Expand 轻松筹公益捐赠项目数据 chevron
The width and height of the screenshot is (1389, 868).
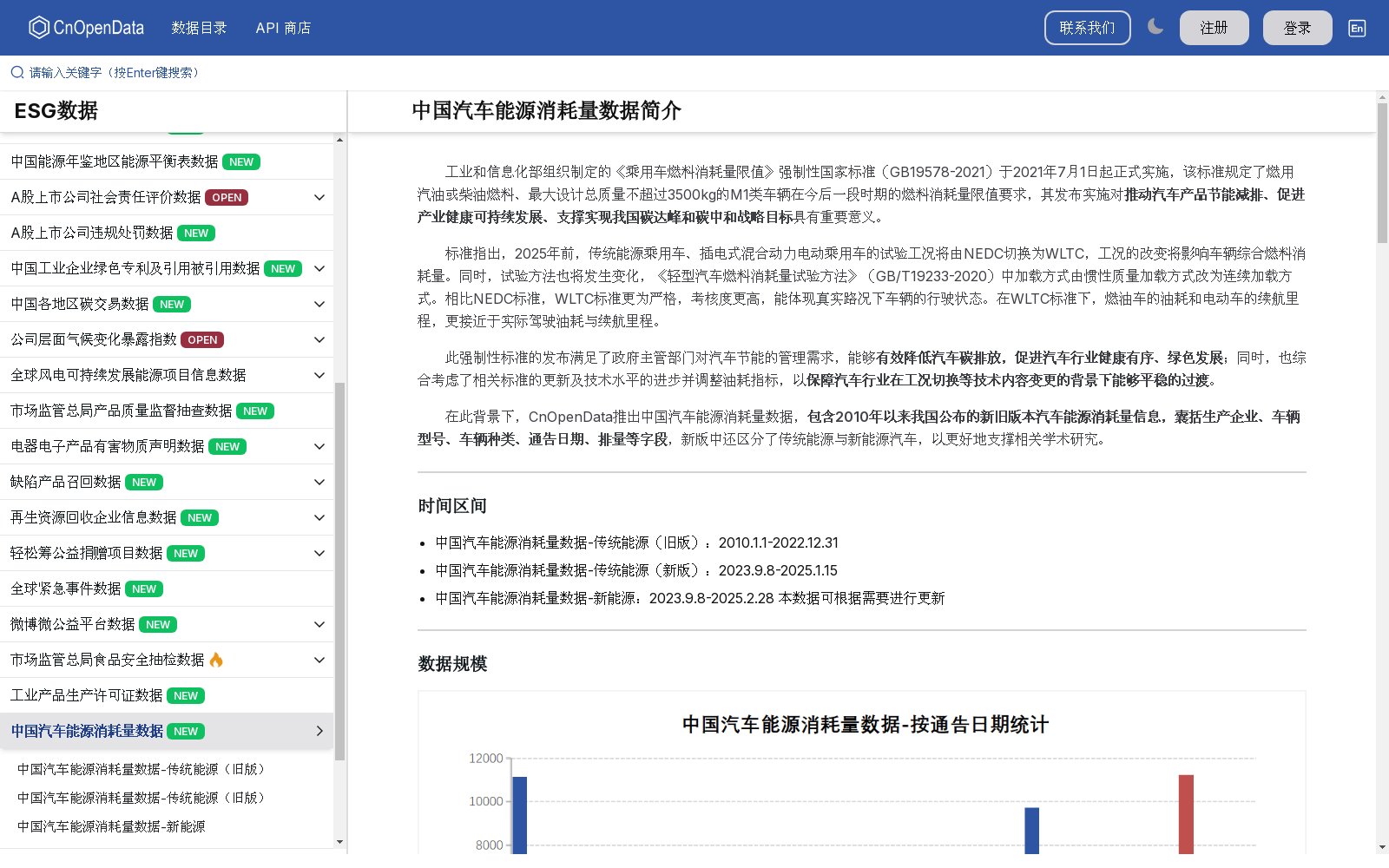point(319,553)
